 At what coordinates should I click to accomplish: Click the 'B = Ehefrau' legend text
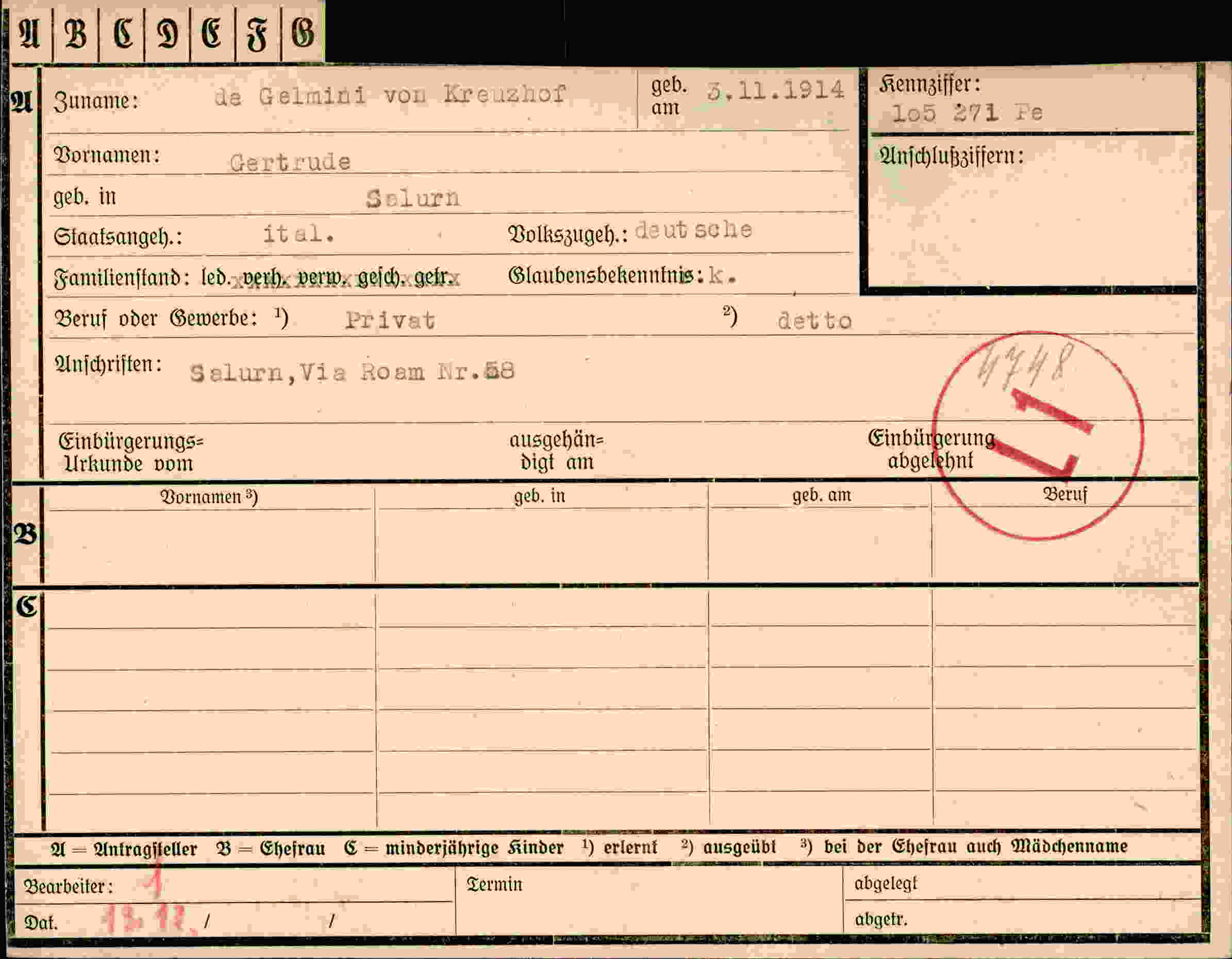pos(271,849)
